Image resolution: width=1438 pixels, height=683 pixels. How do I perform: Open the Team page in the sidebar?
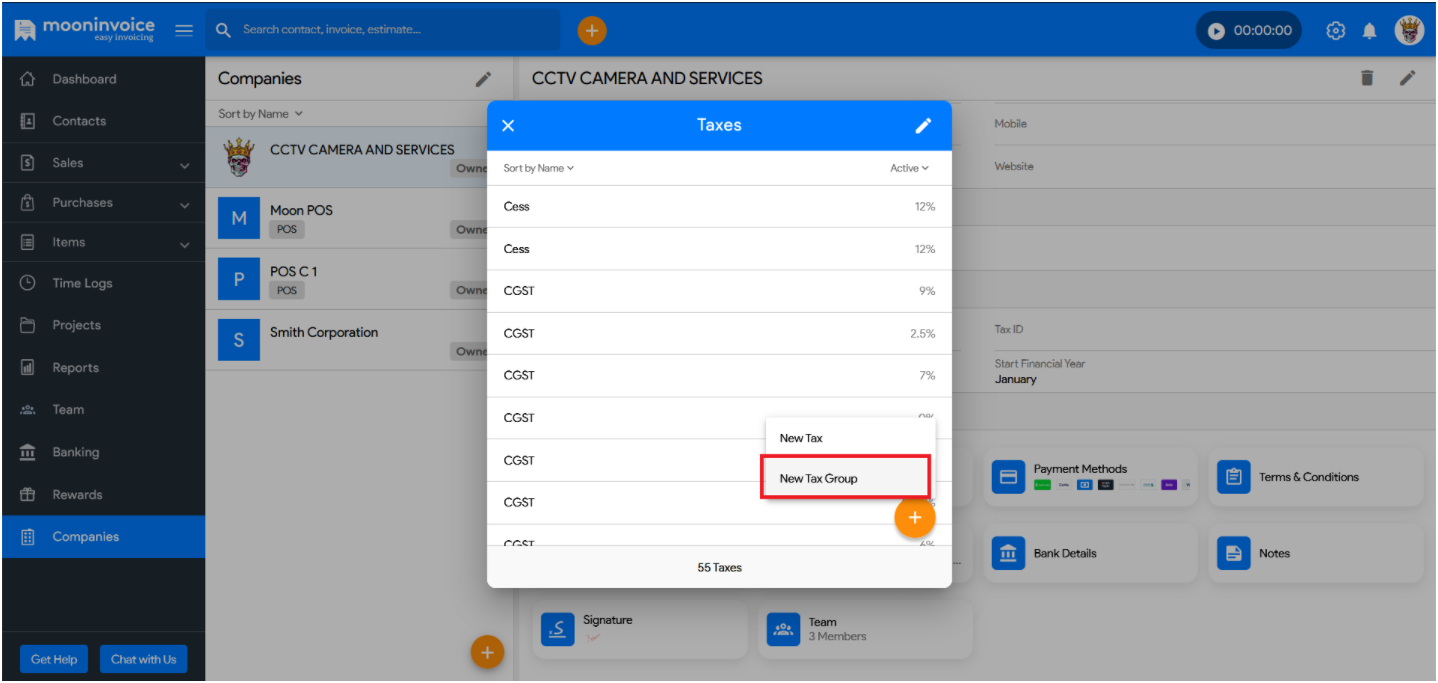(103, 410)
